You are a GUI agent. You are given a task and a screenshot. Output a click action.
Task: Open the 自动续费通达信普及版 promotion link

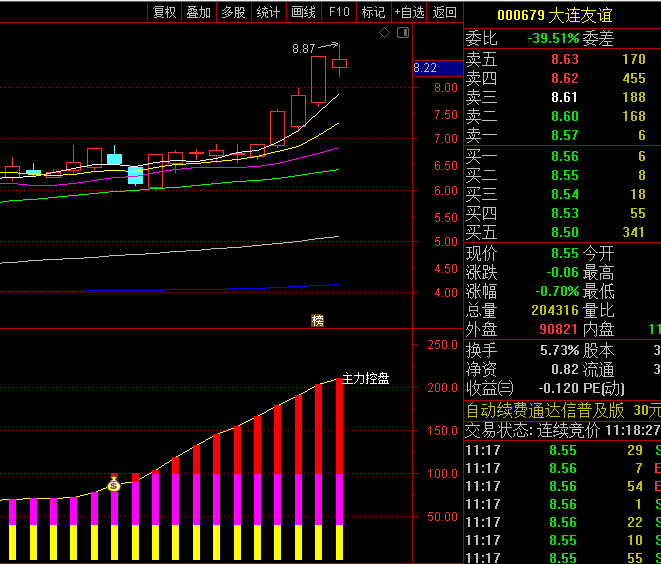tap(545, 410)
